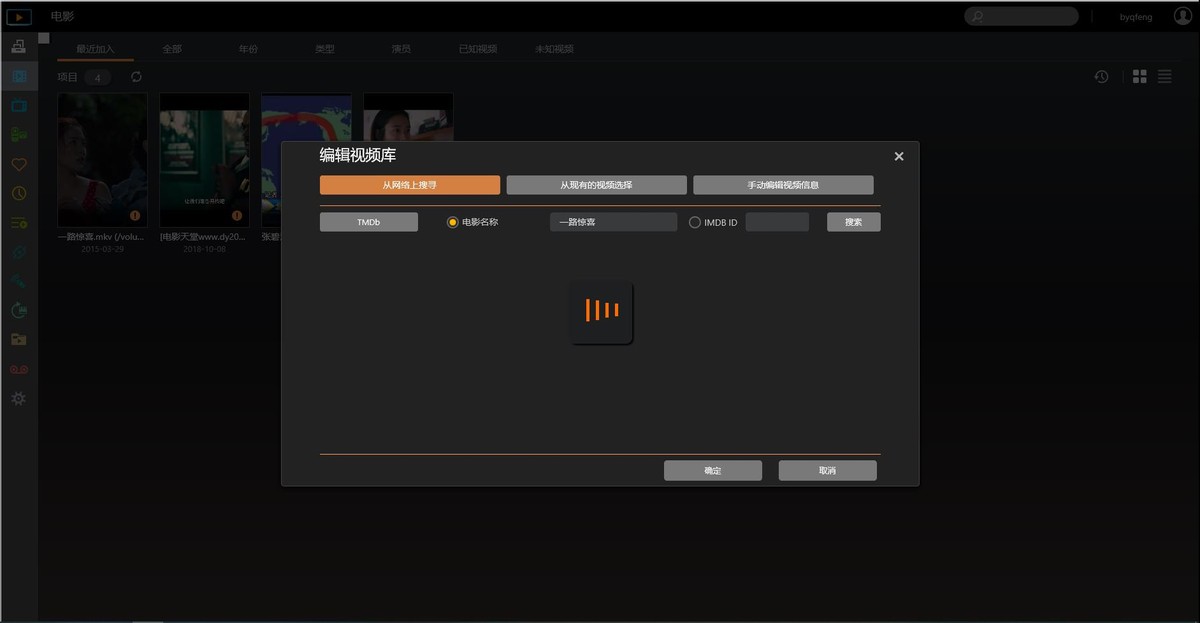Switch to list view
This screenshot has width=1200, height=623.
tap(1165, 77)
